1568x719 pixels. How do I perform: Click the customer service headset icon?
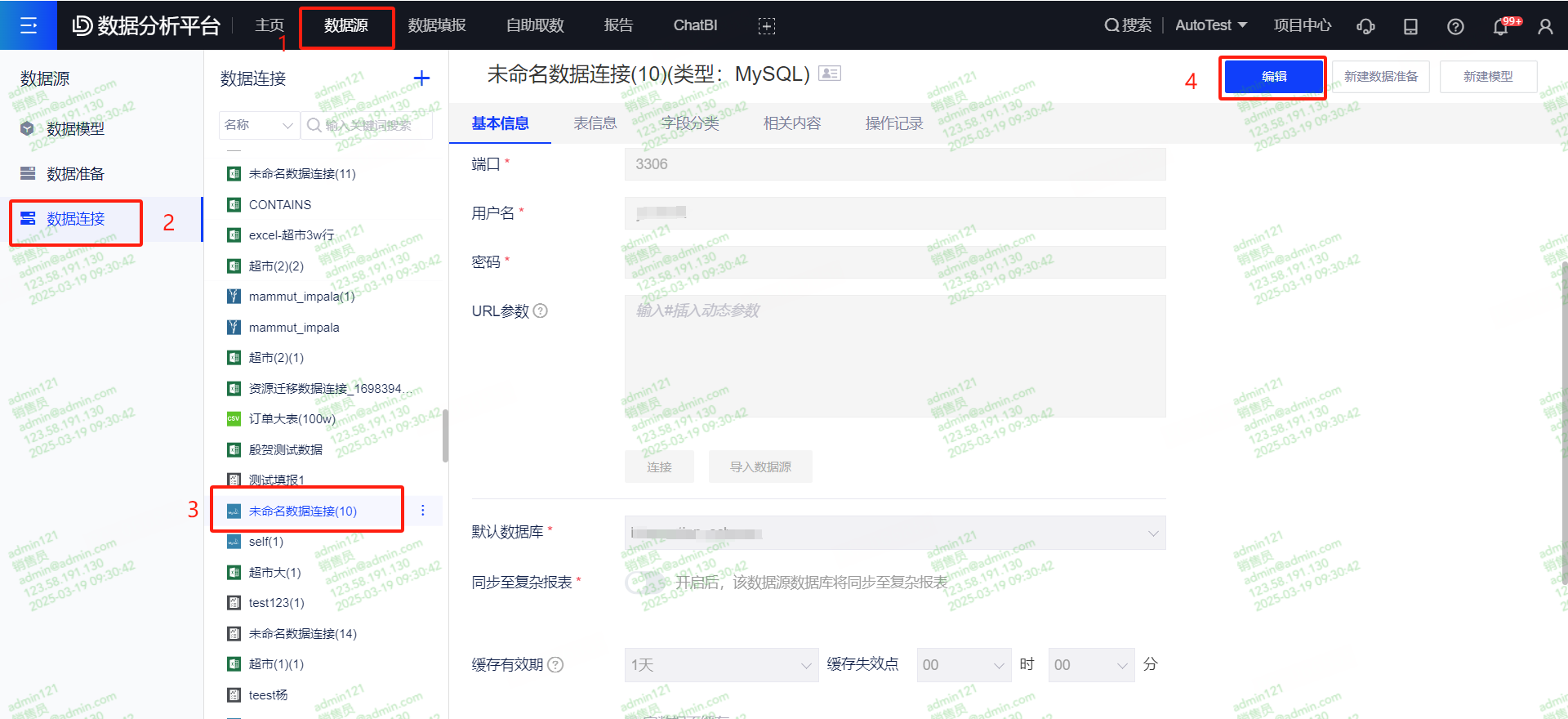point(1365,26)
